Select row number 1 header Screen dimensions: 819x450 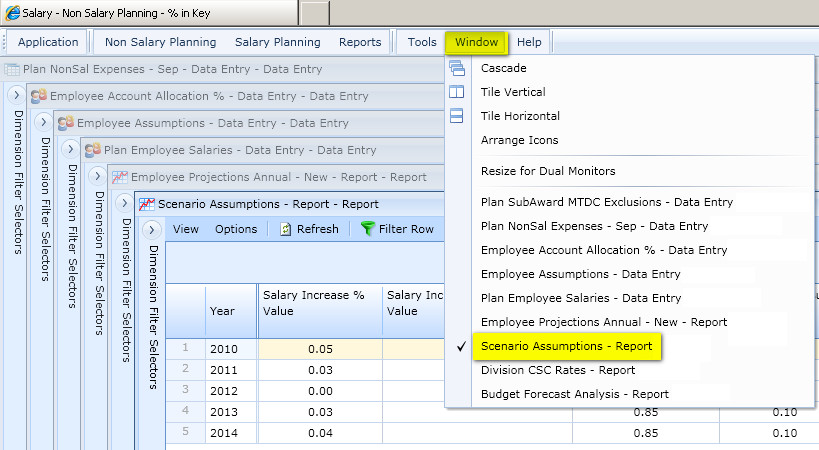pyautogui.click(x=185, y=348)
